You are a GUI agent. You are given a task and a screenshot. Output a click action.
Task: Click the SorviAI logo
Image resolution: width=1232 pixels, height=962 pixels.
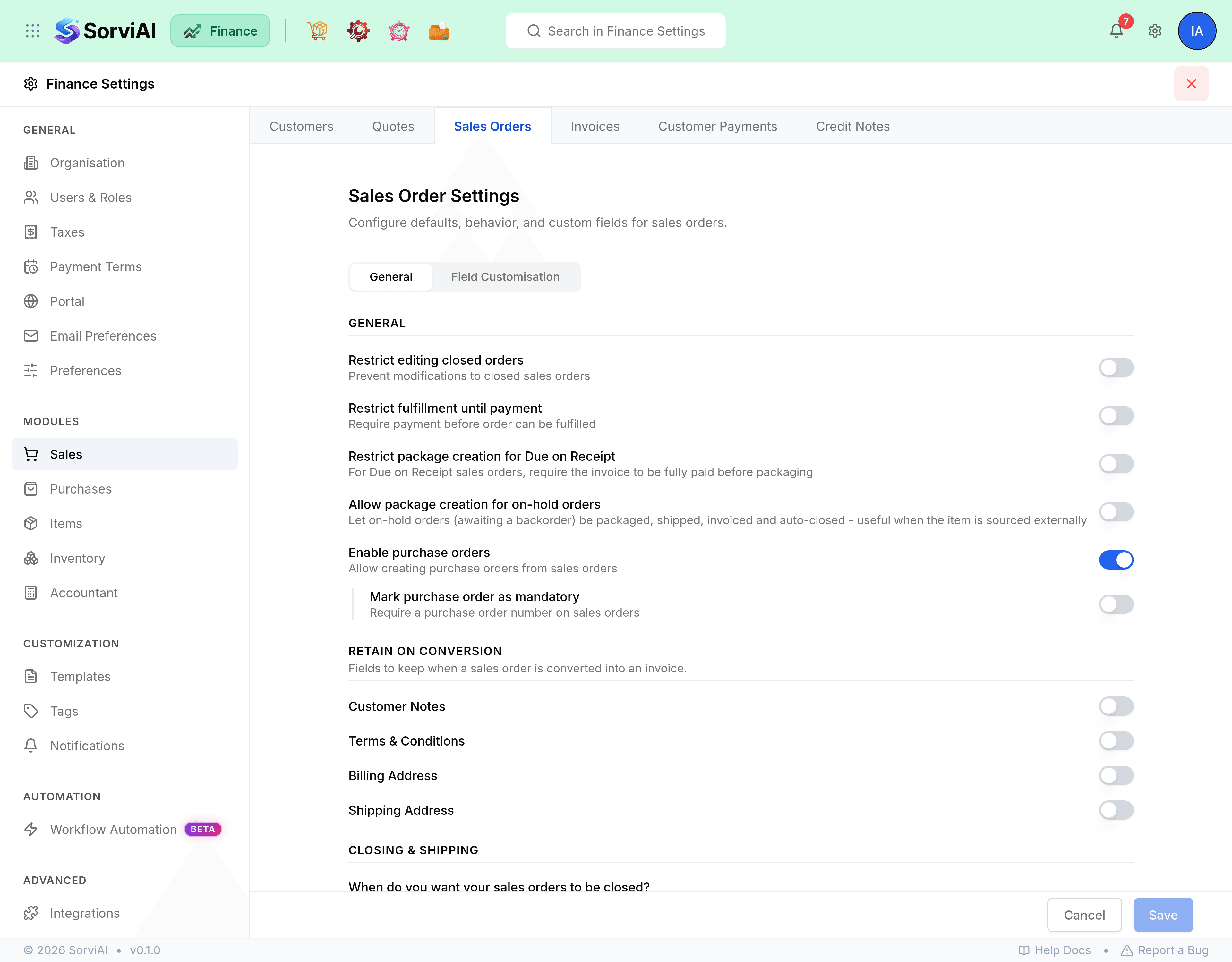pos(105,31)
